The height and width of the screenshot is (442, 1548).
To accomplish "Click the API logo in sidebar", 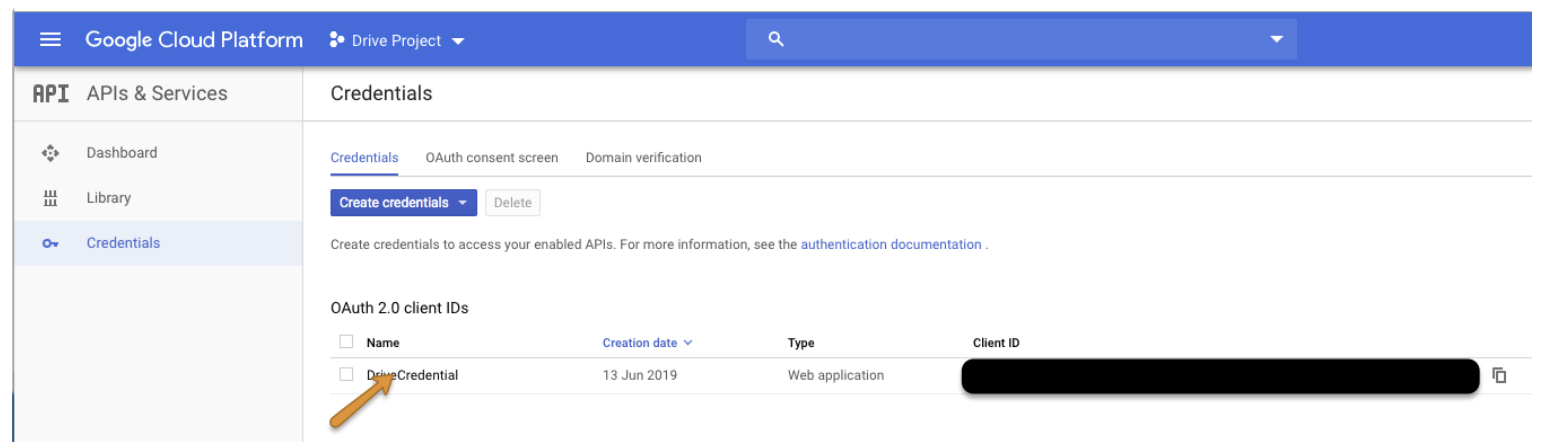I will coord(51,94).
